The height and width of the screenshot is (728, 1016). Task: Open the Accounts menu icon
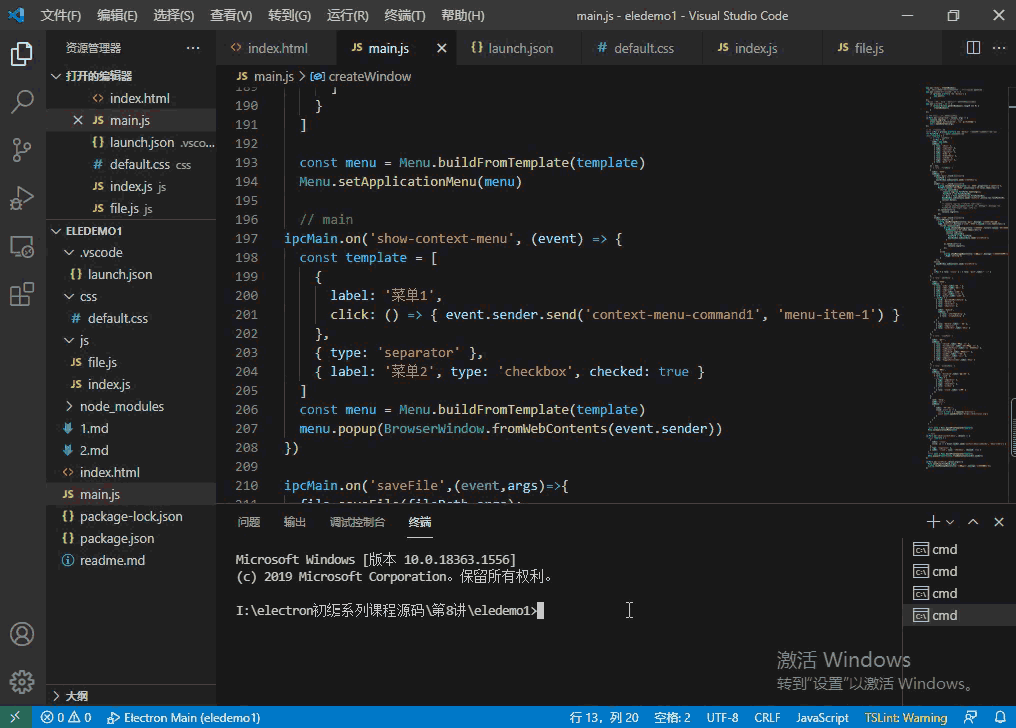pos(22,634)
